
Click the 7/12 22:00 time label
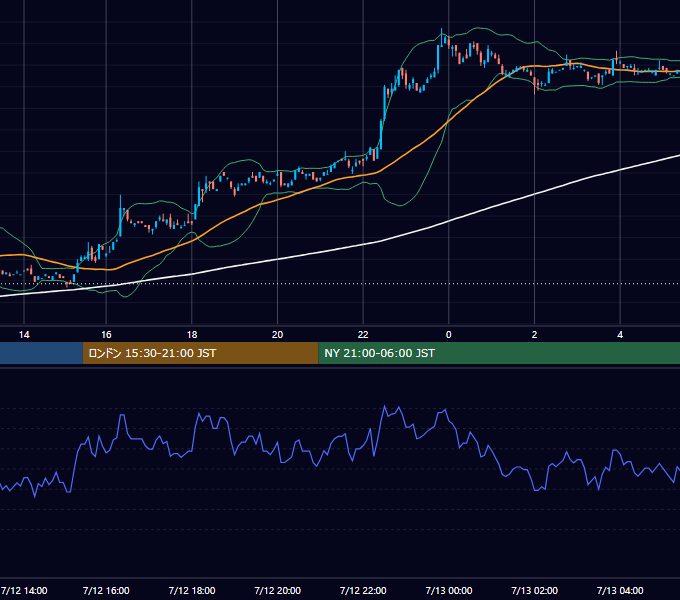pyautogui.click(x=363, y=590)
